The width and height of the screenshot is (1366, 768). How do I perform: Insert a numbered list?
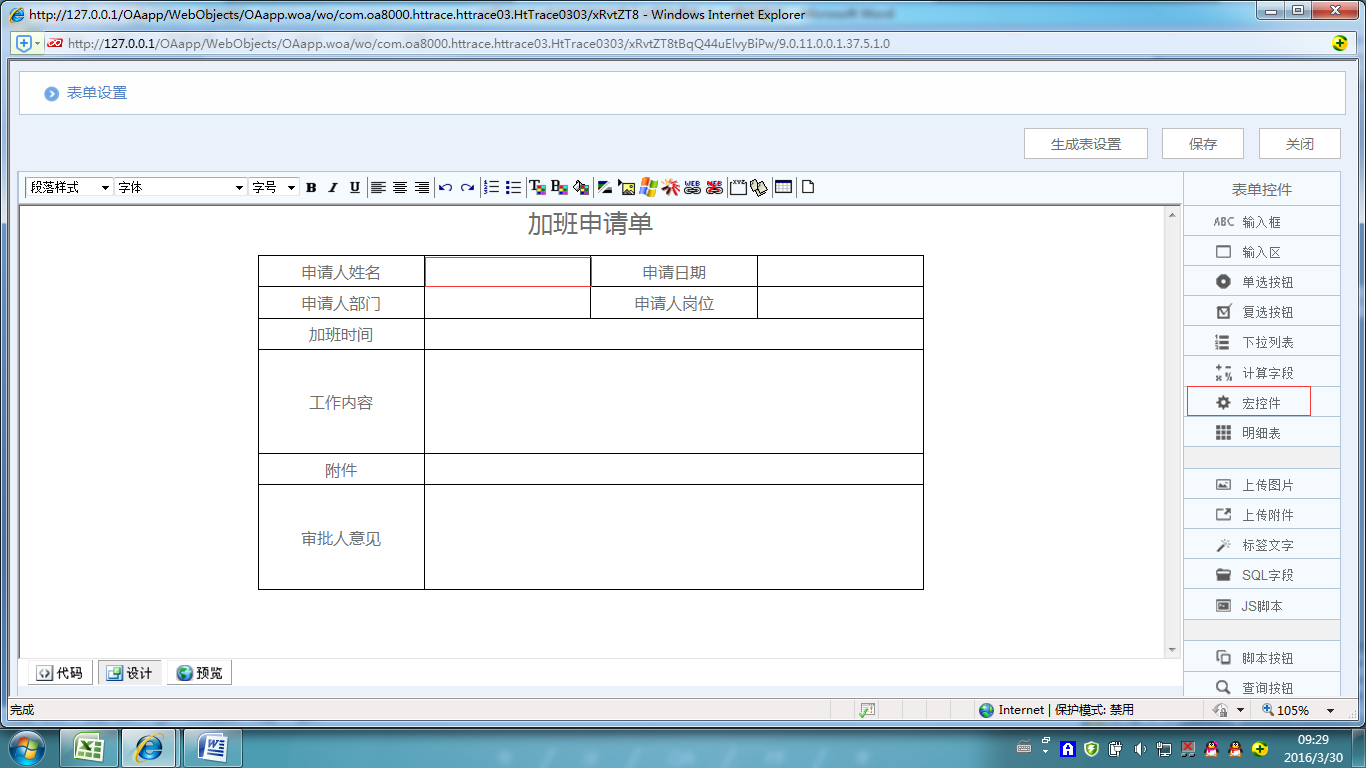click(x=491, y=187)
